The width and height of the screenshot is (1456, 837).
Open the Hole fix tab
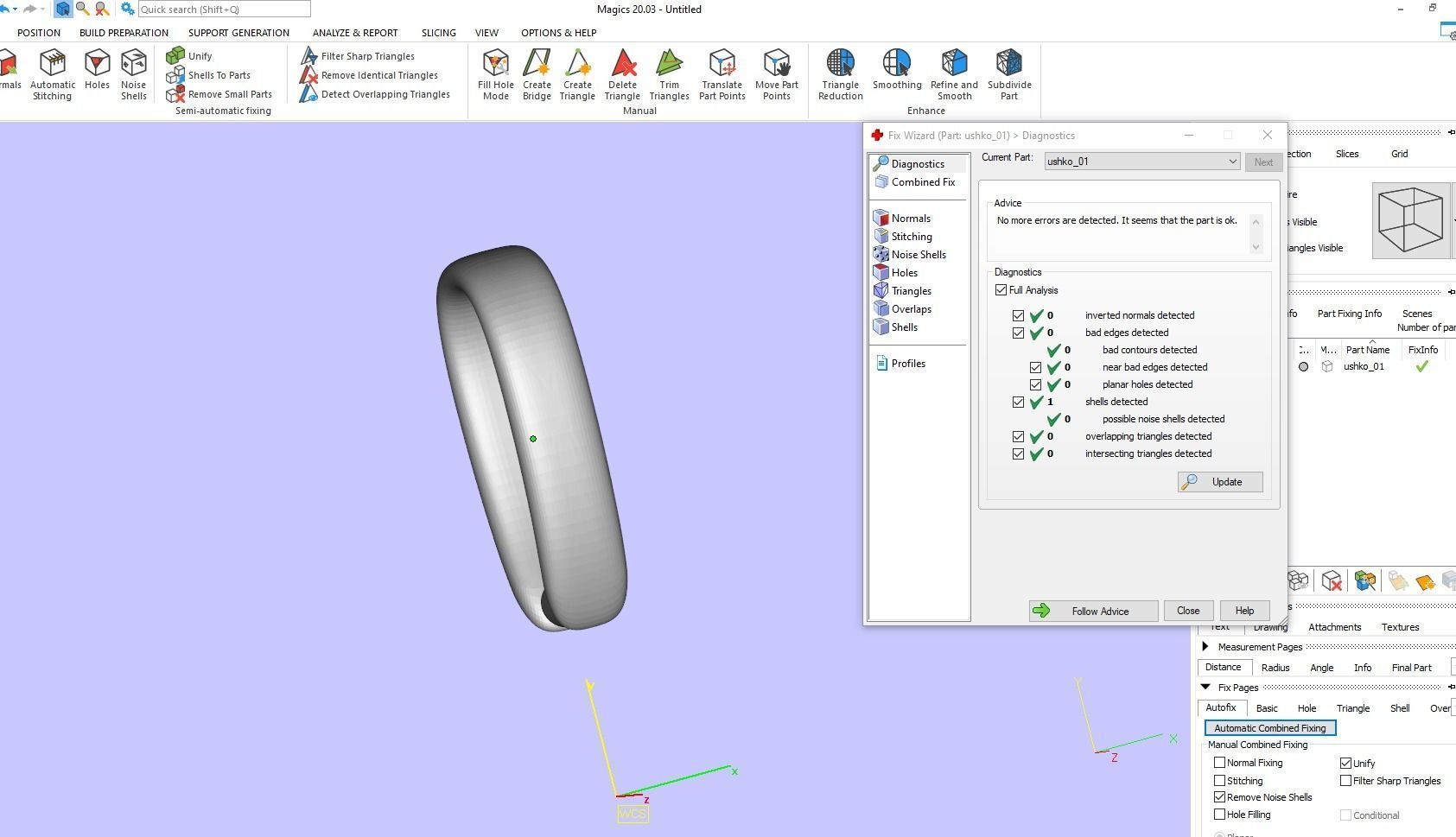(x=1307, y=708)
